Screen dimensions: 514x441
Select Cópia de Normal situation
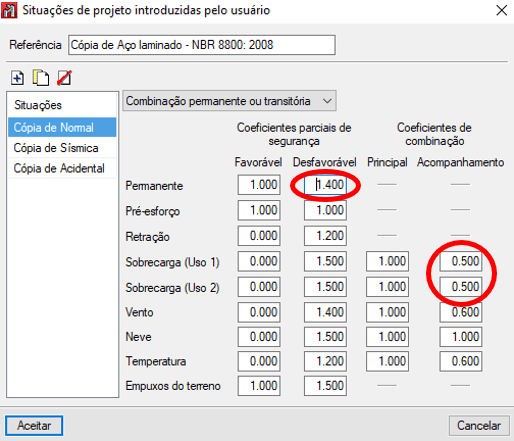62,127
